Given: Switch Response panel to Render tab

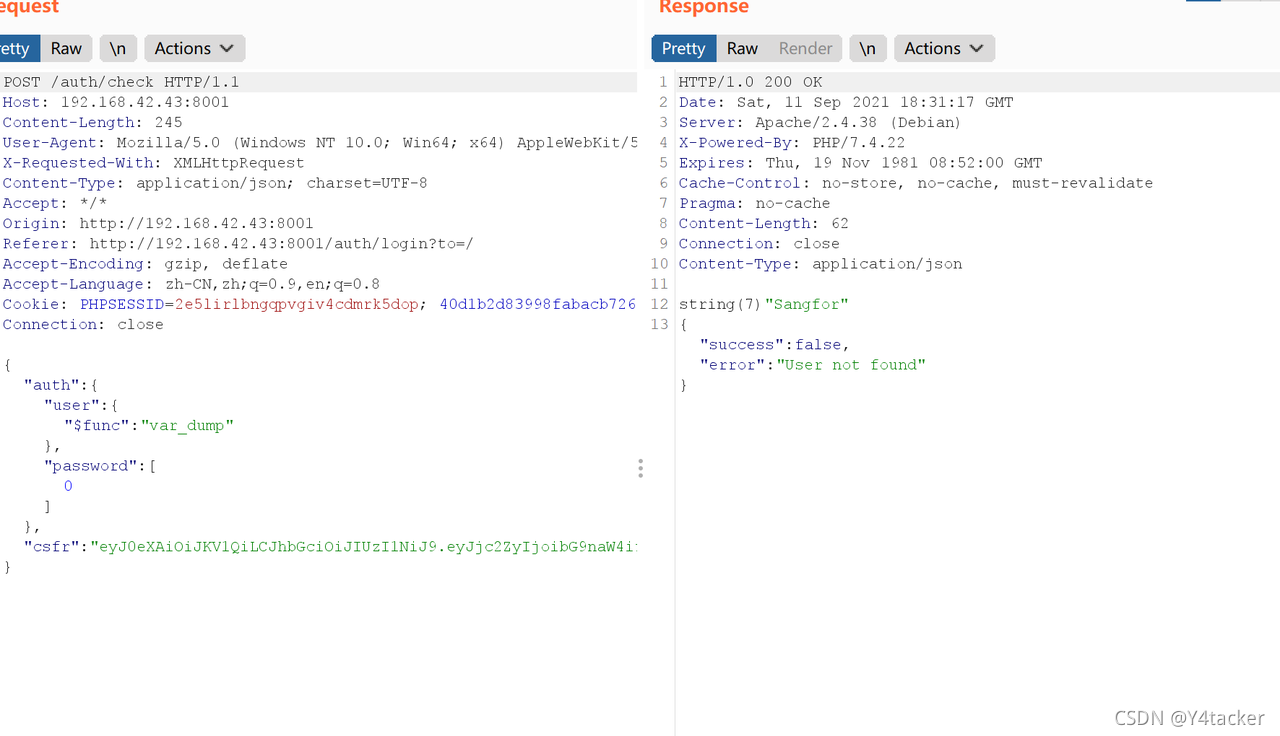Looking at the screenshot, I should coord(805,48).
